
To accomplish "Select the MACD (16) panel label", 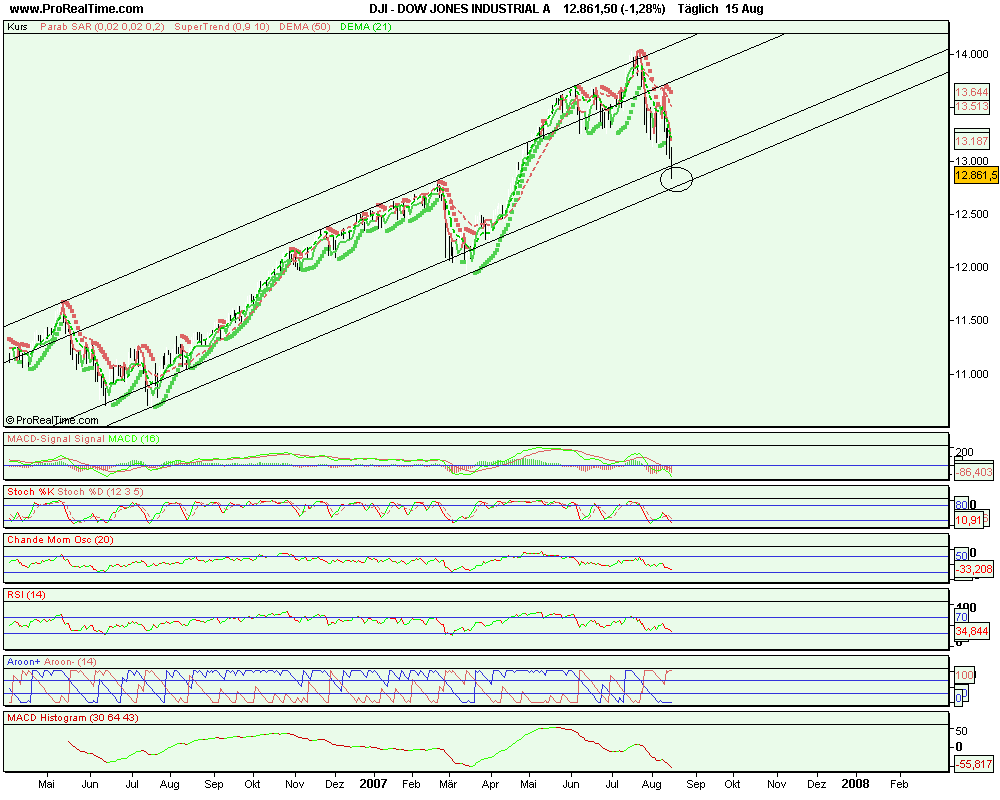I will (x=134, y=439).
